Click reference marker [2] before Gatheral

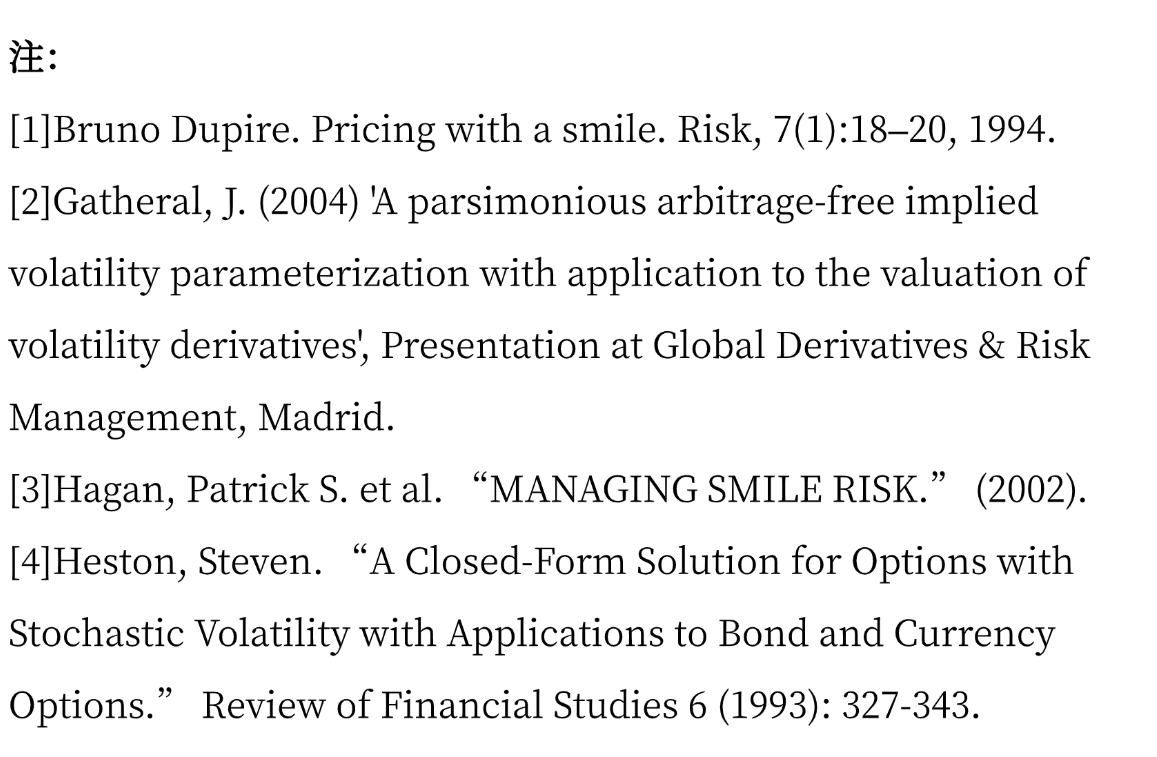click(x=29, y=203)
